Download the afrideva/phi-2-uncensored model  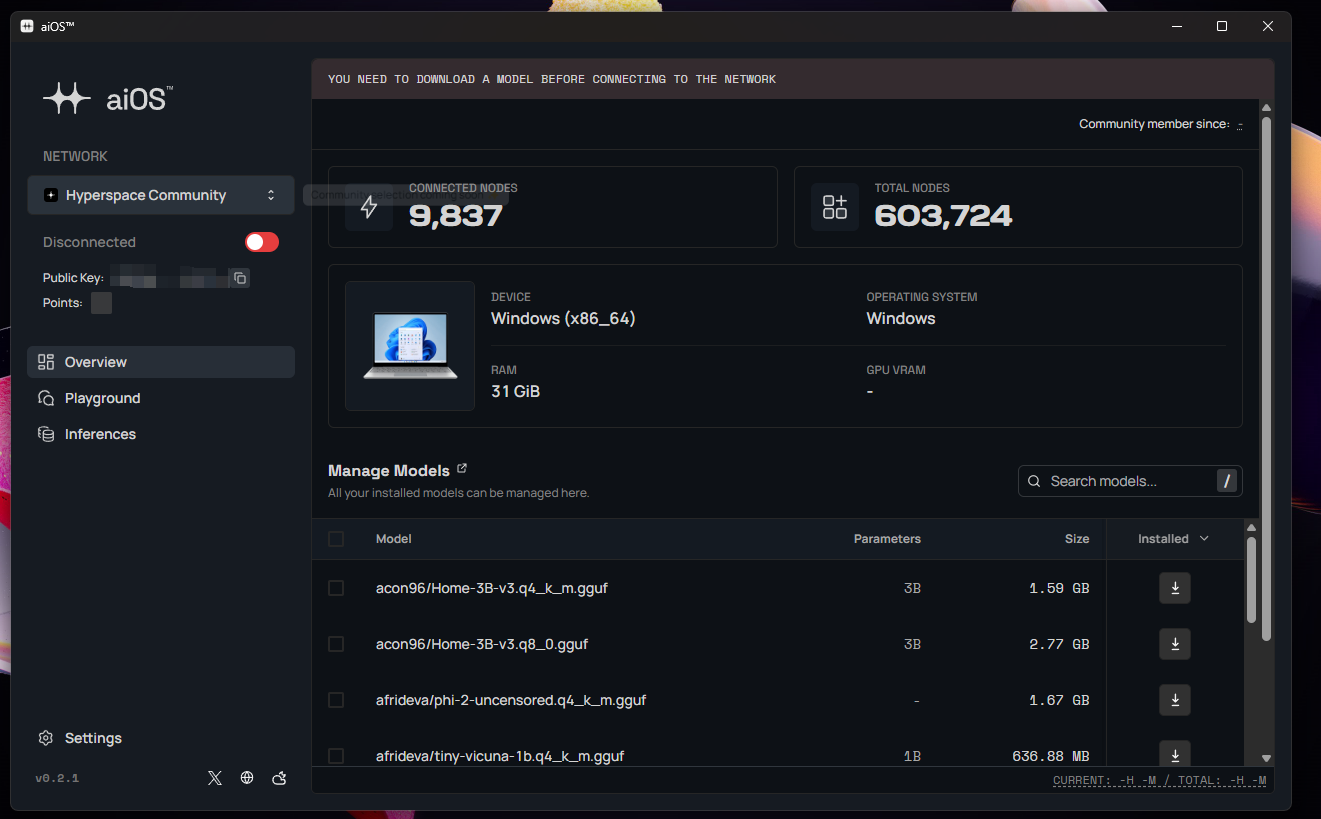[x=1174, y=700]
